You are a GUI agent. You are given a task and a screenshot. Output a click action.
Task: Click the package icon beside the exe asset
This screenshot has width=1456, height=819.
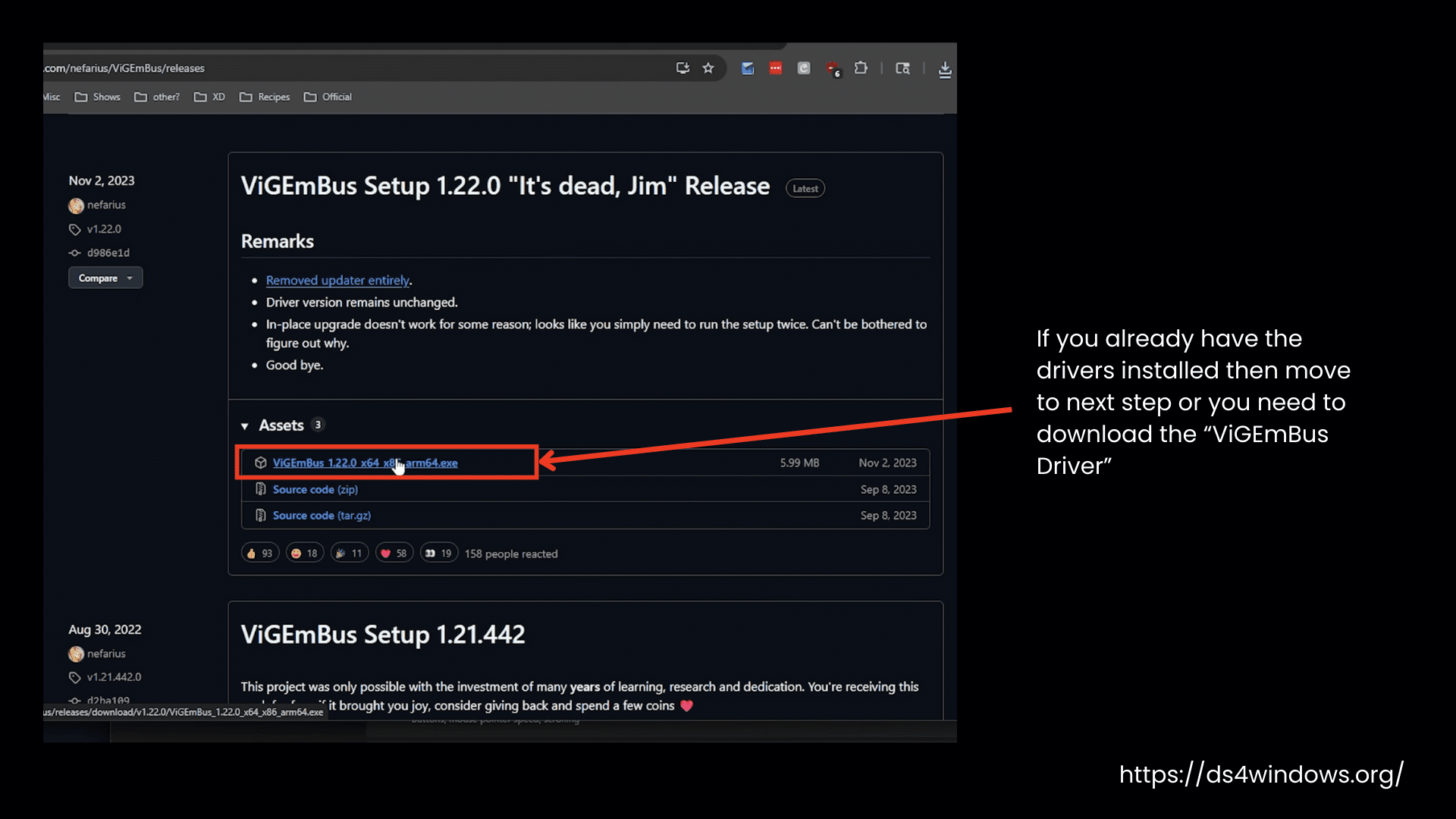(261, 463)
